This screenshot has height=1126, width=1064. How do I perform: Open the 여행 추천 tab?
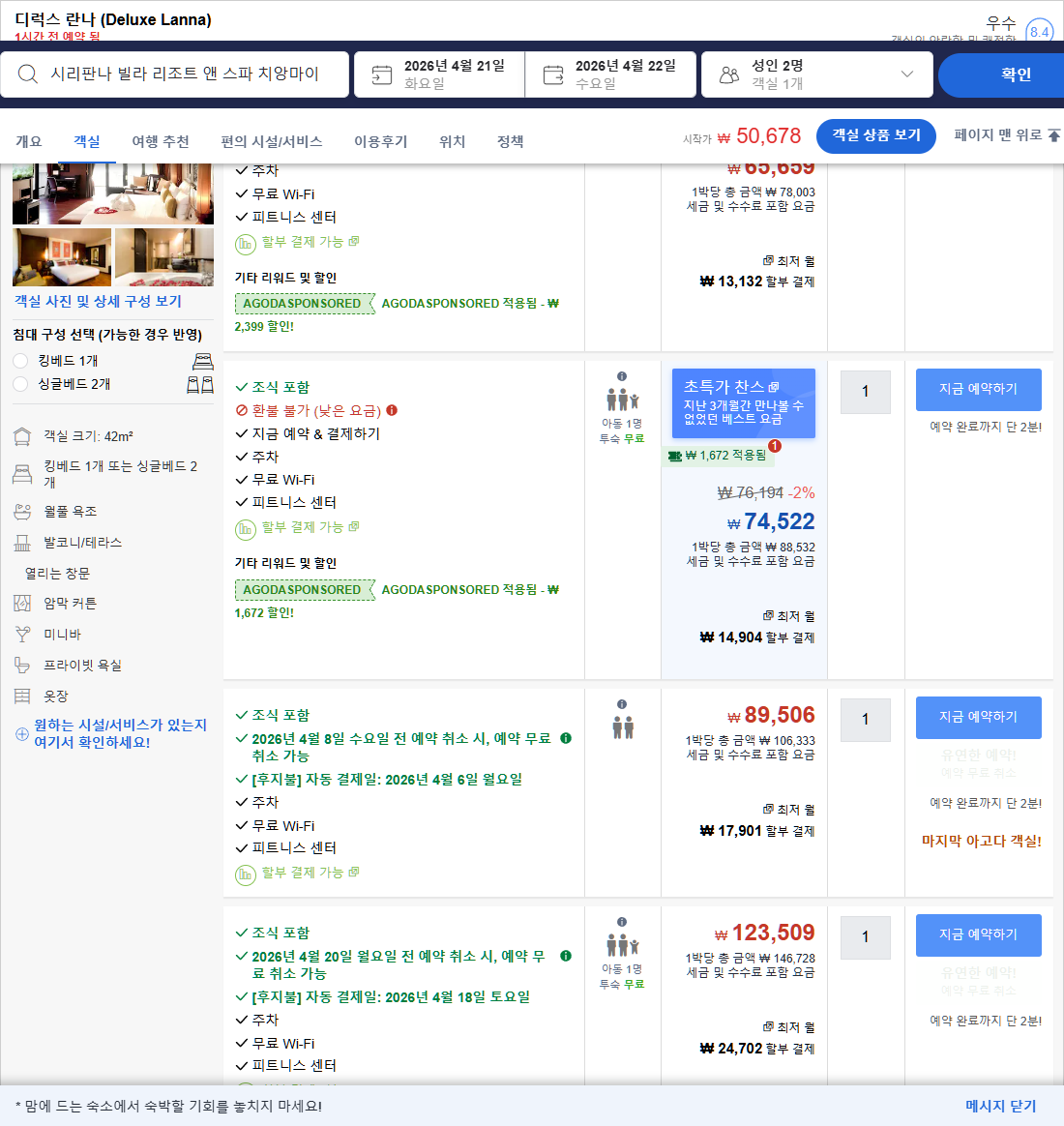pyautogui.click(x=161, y=141)
